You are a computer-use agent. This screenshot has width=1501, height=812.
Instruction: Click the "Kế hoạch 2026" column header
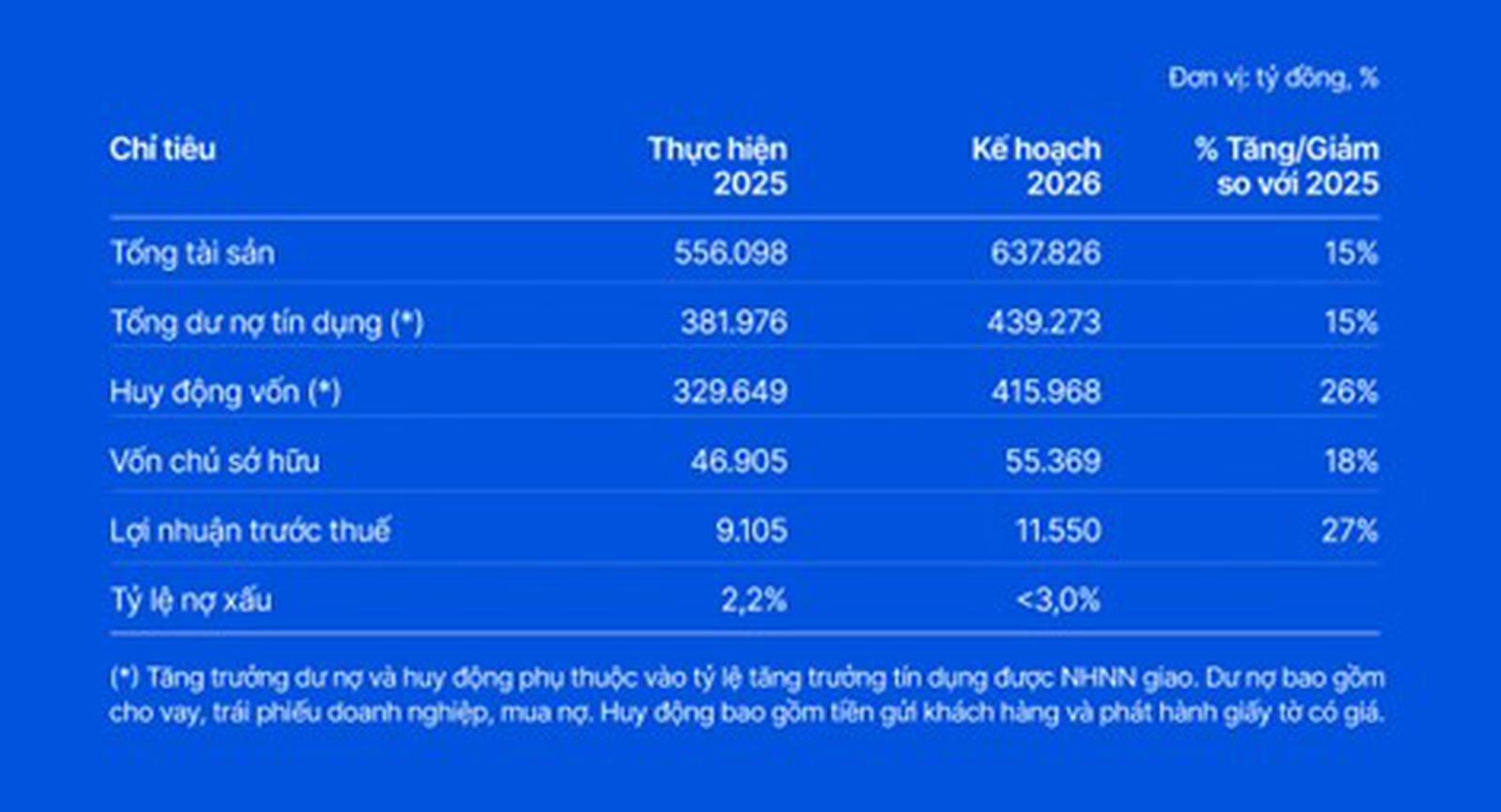tap(1036, 165)
